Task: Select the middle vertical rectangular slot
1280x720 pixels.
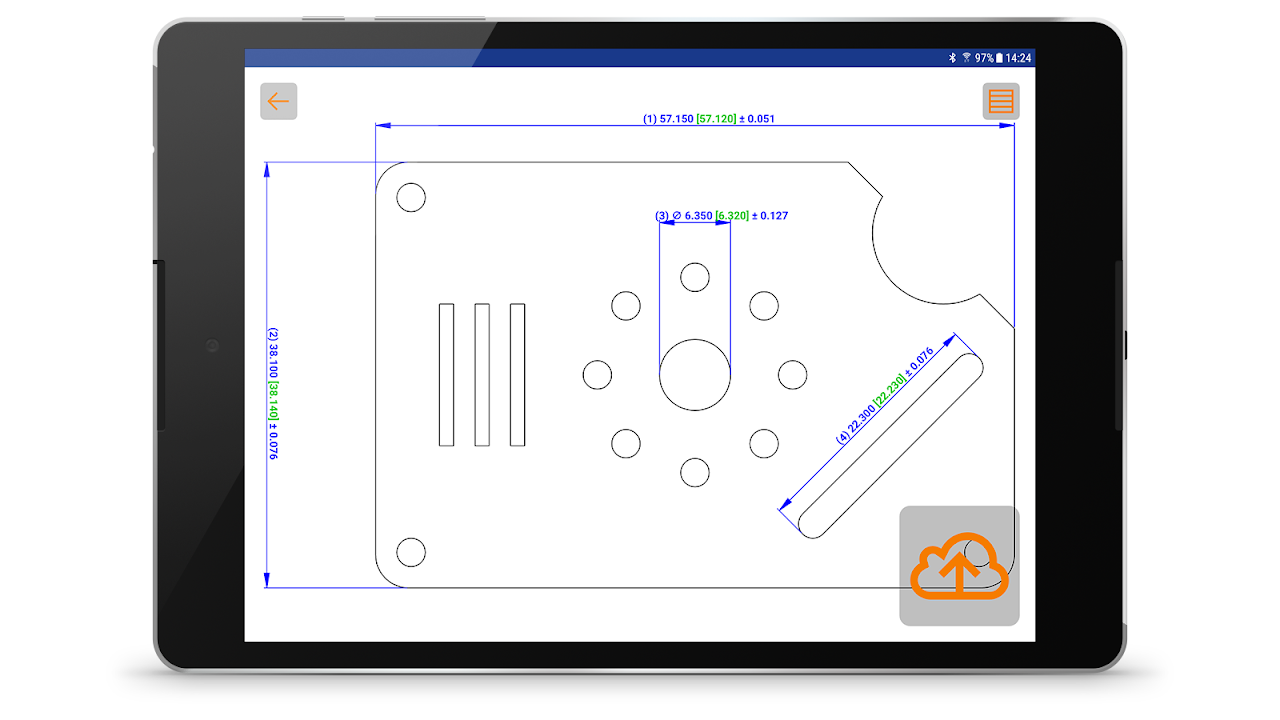Action: (x=482, y=374)
